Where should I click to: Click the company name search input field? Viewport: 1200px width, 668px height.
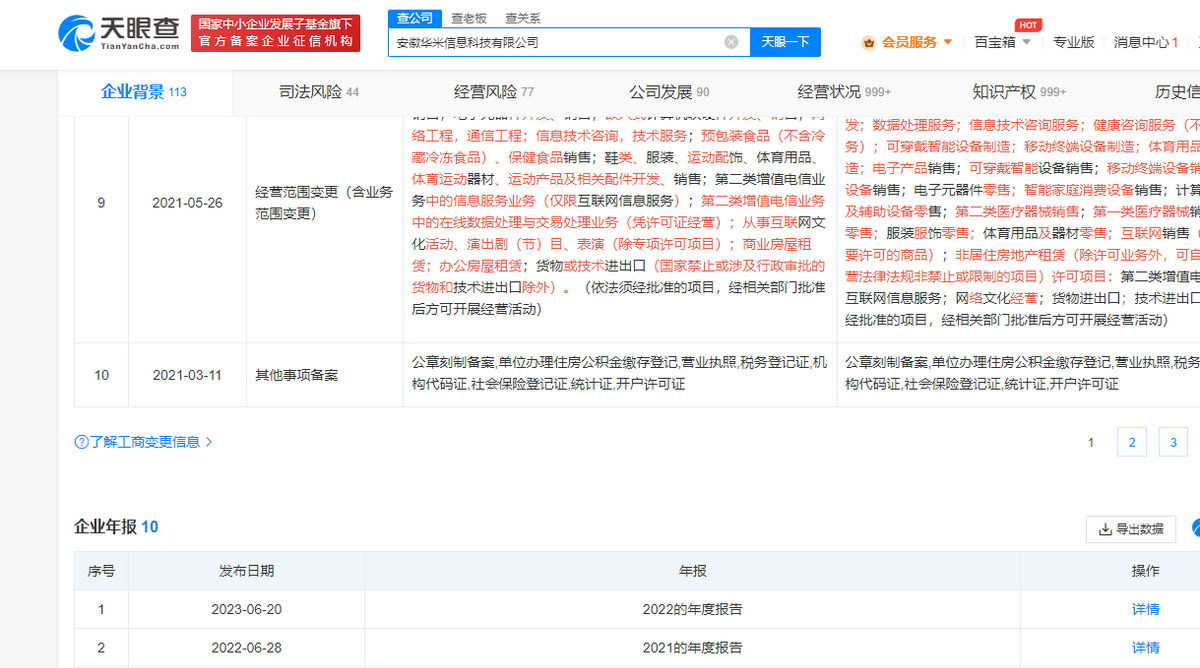[x=555, y=42]
